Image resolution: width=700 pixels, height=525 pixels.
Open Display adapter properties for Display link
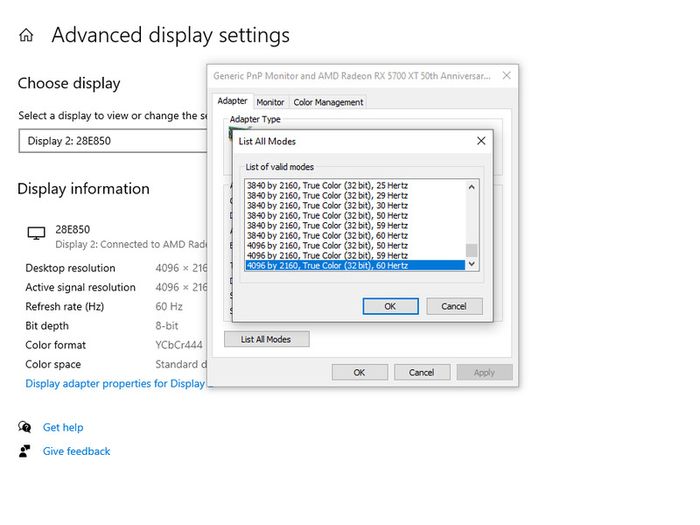point(115,383)
